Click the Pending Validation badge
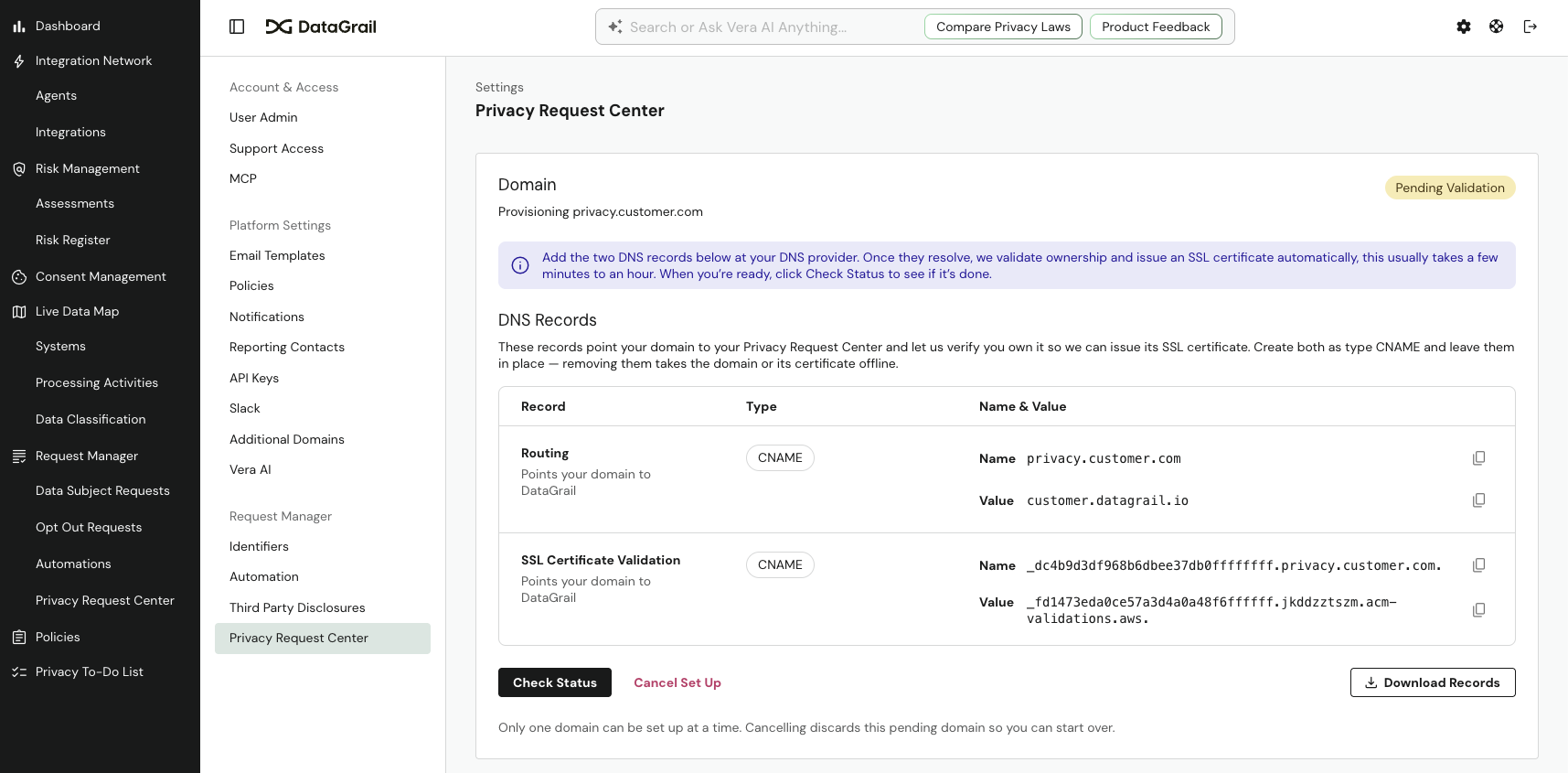Viewport: 1568px width, 773px height. tap(1450, 188)
